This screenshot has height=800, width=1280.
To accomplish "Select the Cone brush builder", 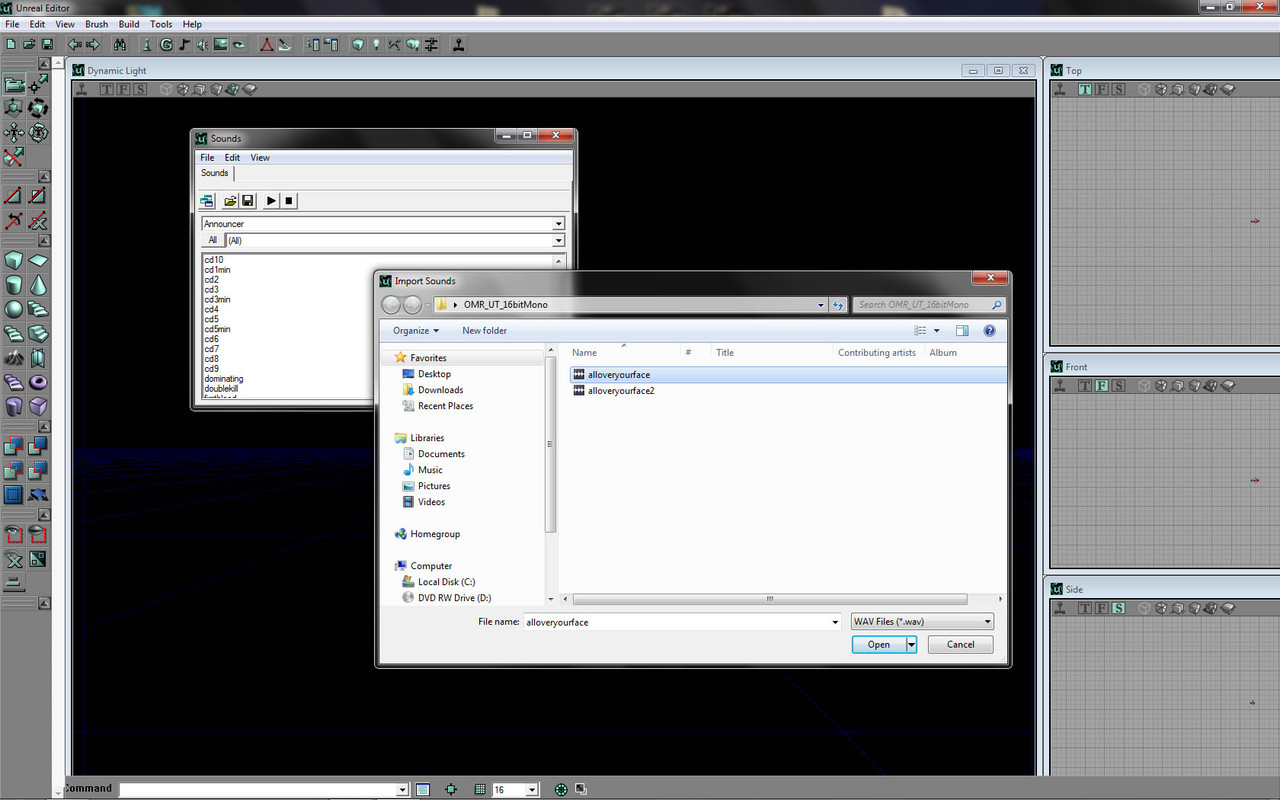I will pos(39,284).
